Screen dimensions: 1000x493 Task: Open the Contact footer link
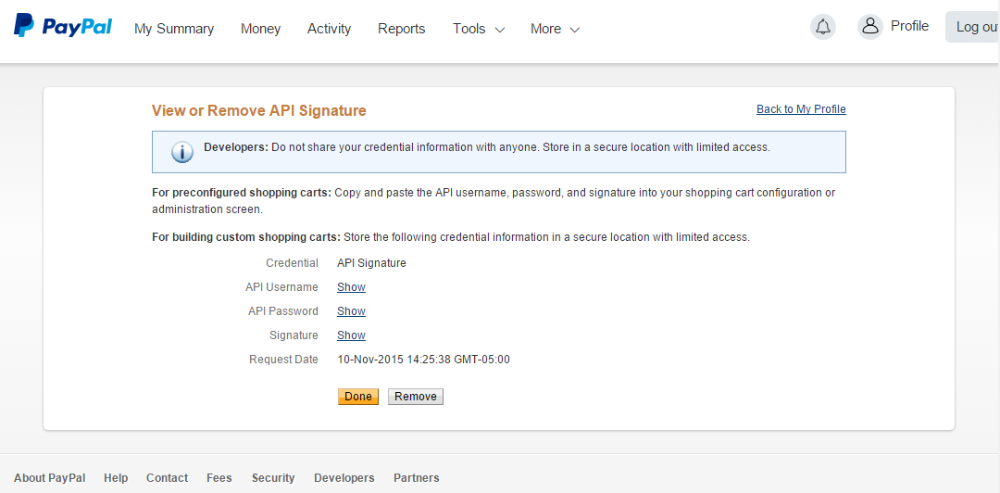167,478
